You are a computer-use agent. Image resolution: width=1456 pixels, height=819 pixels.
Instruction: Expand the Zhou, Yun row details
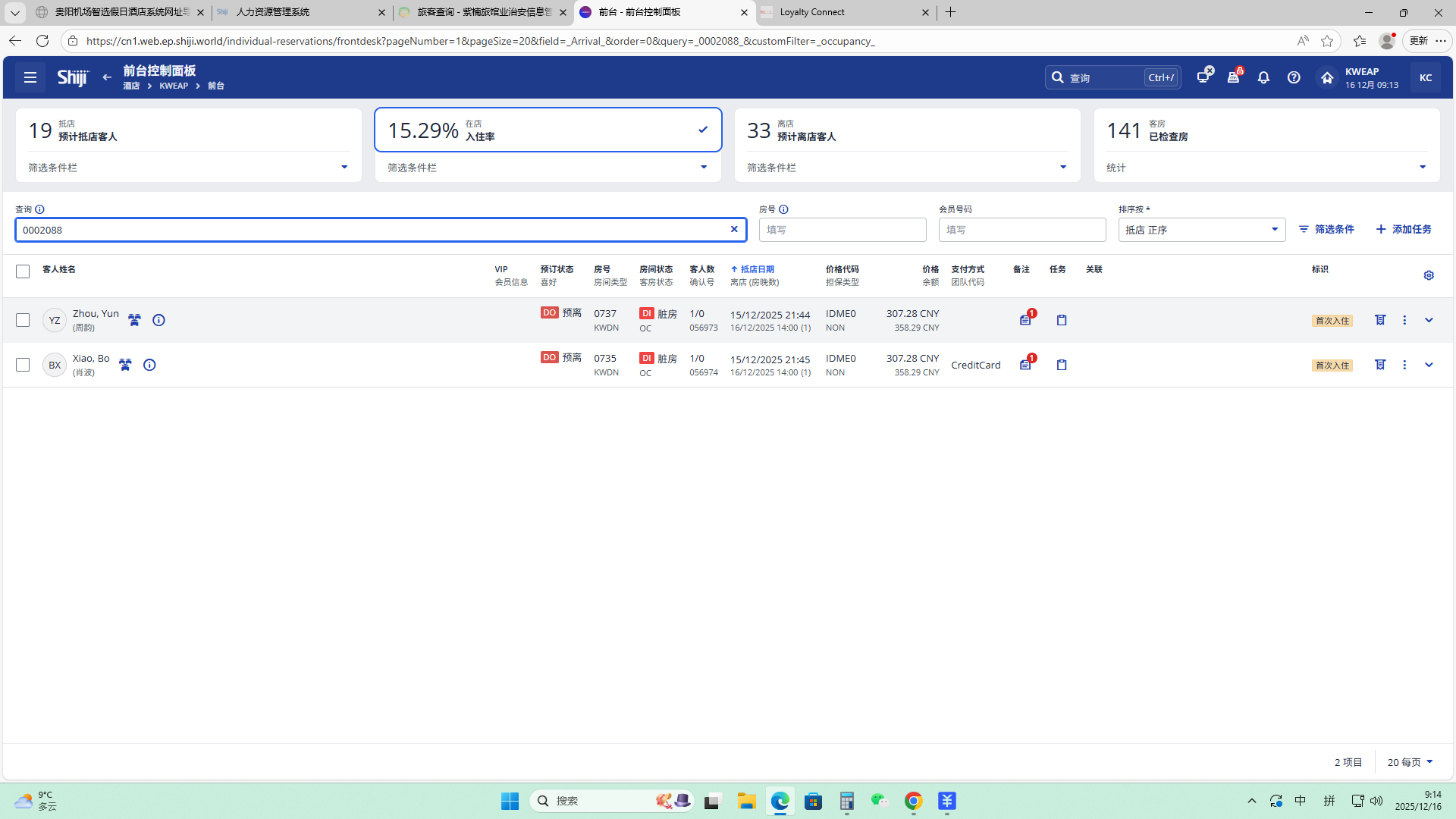click(x=1429, y=320)
